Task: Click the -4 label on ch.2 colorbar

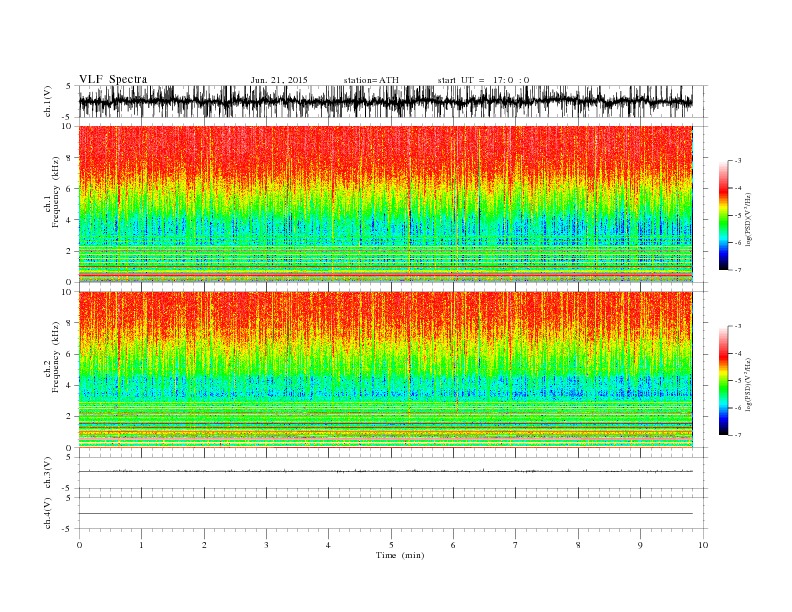Action: [x=738, y=353]
